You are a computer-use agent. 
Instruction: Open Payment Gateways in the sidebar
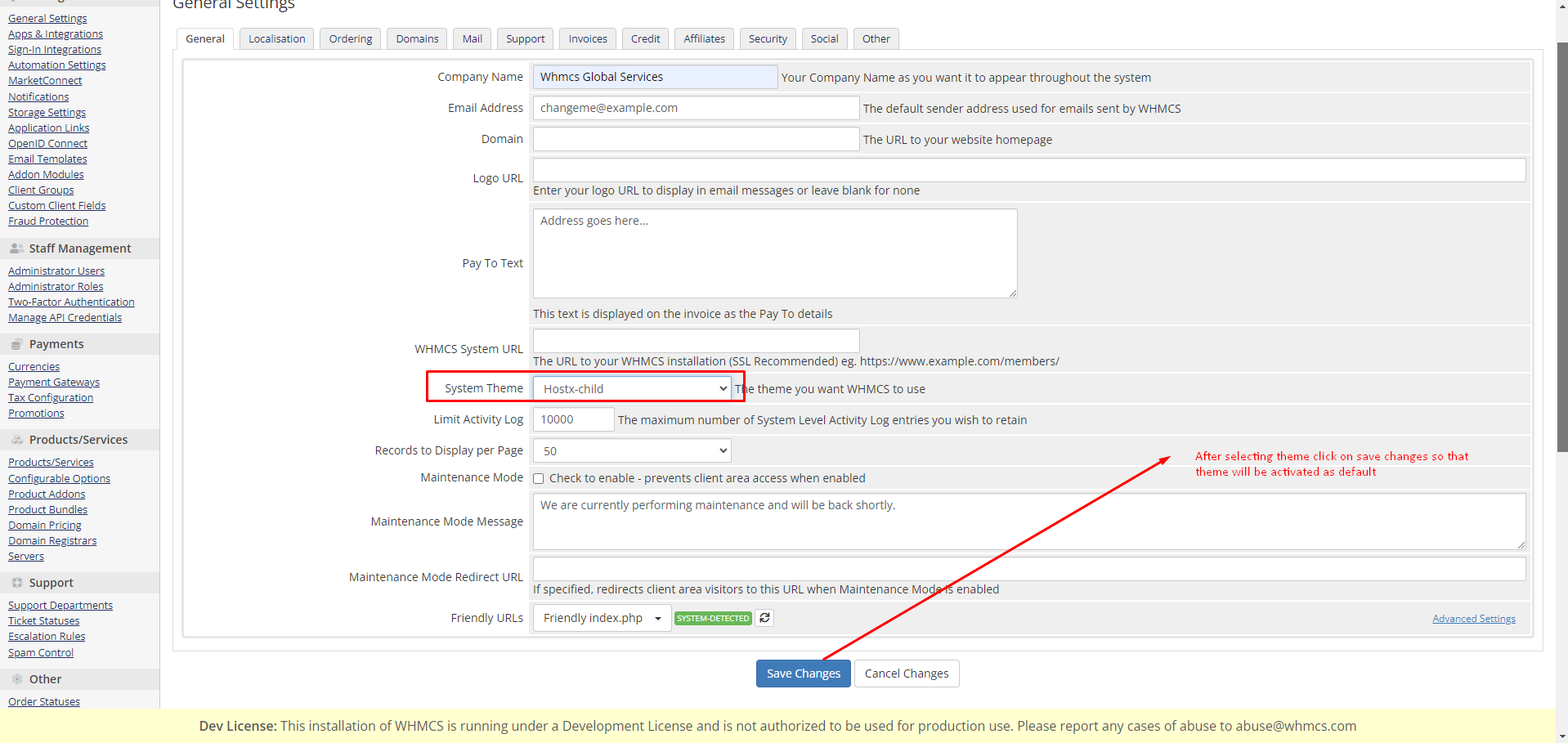click(x=54, y=383)
